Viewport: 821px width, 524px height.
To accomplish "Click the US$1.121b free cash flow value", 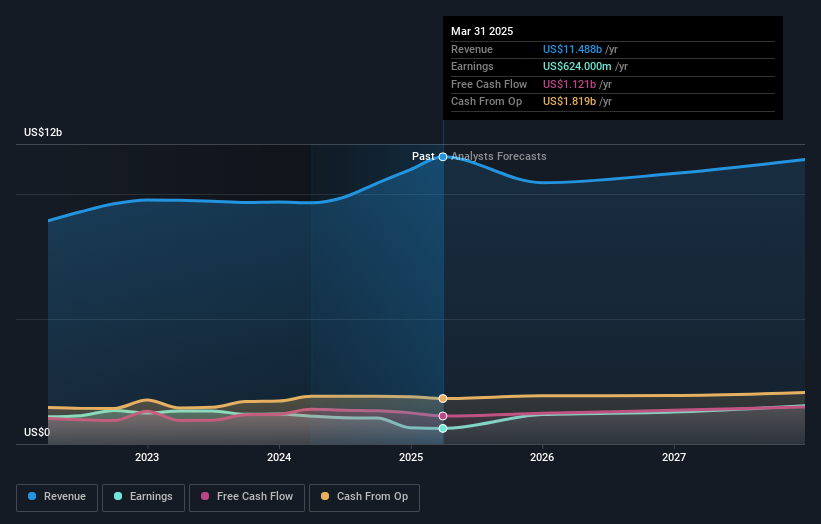I will 569,84.
